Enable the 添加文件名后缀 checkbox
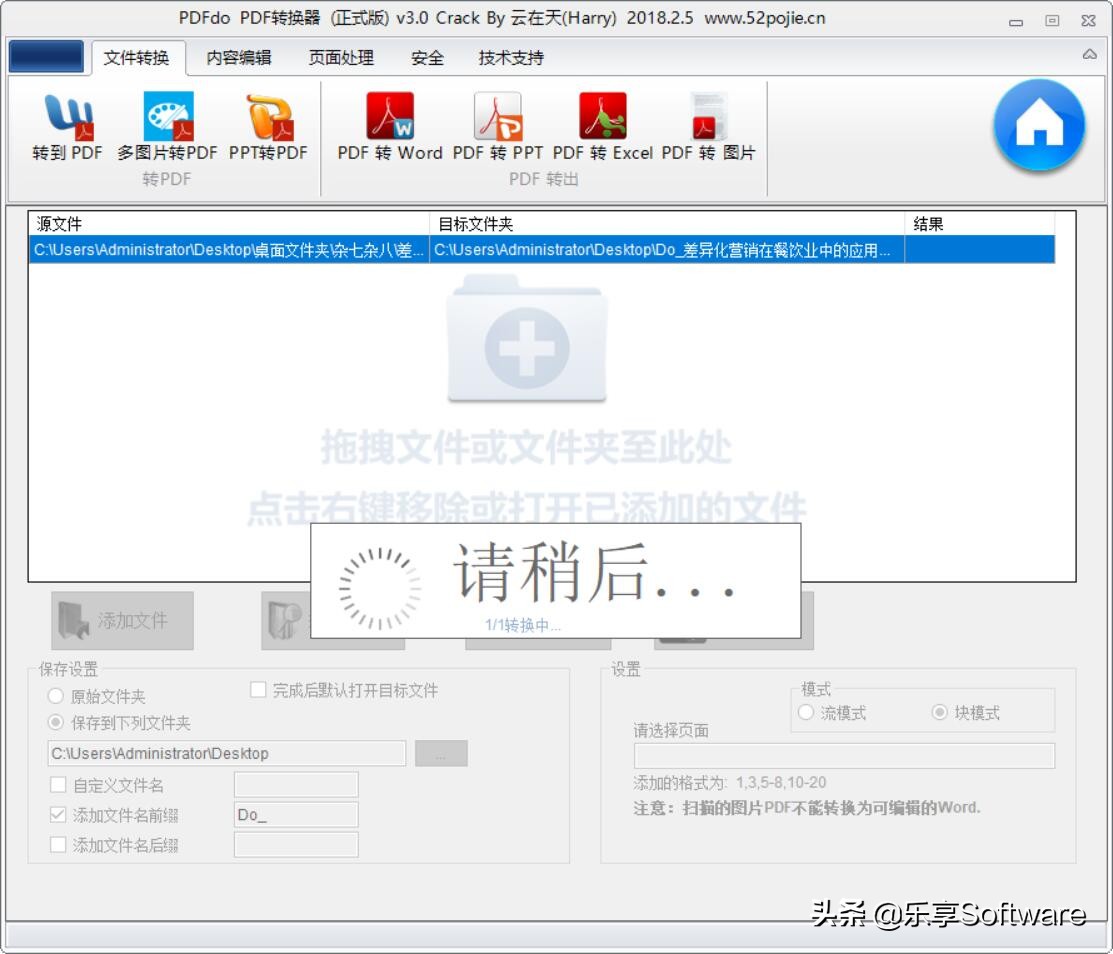Viewport: 1113px width, 954px height. point(58,844)
